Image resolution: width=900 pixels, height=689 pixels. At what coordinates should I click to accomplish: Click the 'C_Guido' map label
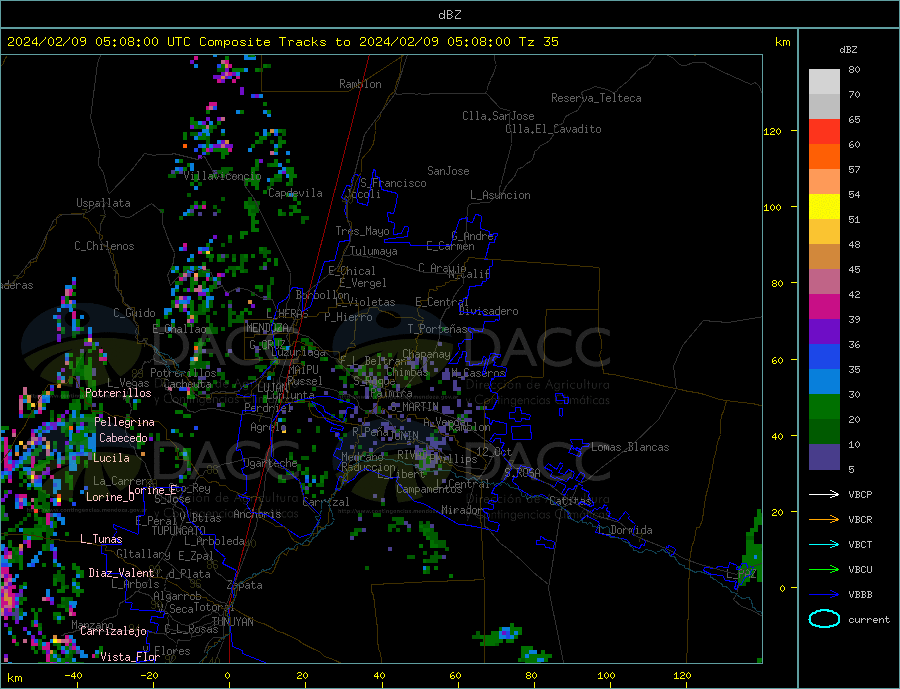(x=134, y=313)
